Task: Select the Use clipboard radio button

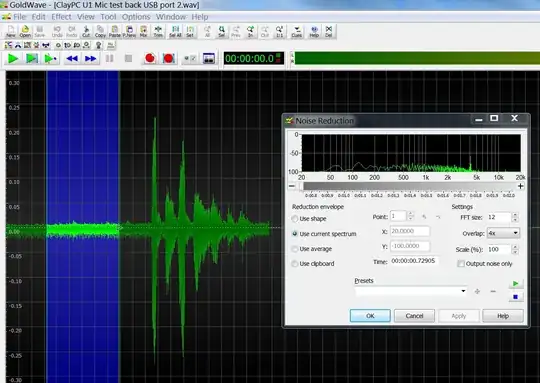Action: pyautogui.click(x=295, y=264)
